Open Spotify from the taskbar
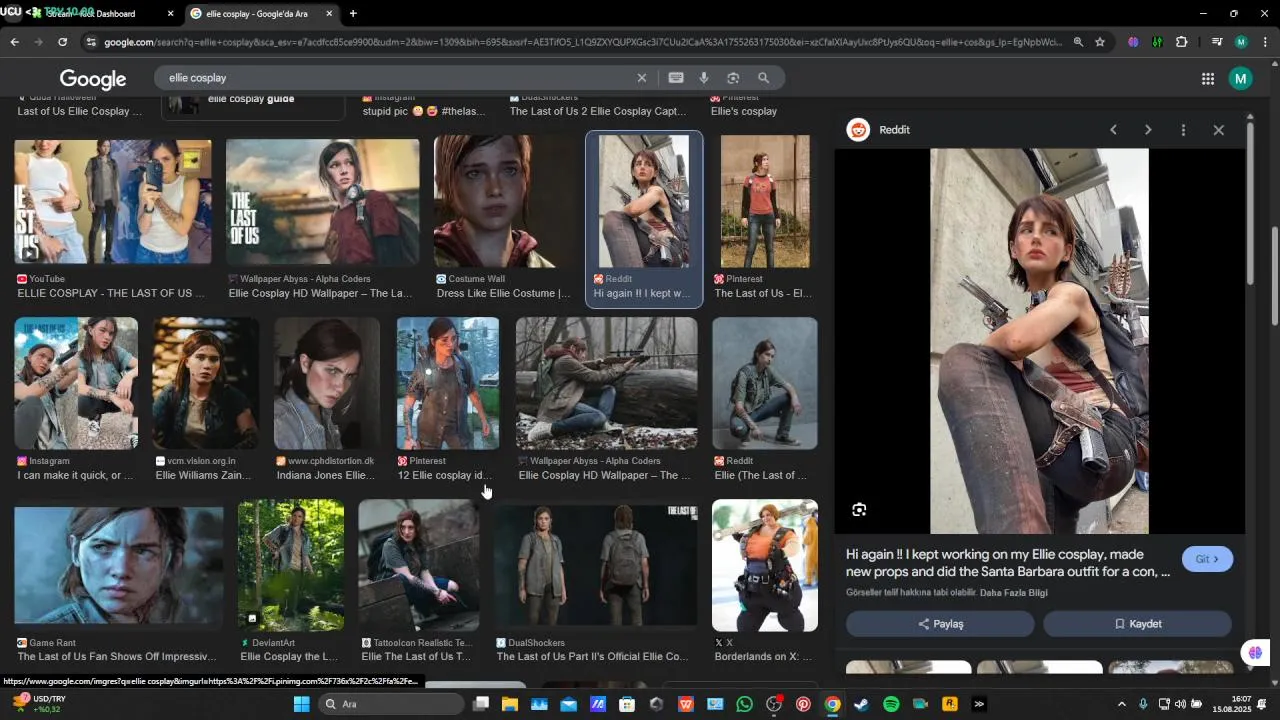The image size is (1280, 720). point(891,704)
